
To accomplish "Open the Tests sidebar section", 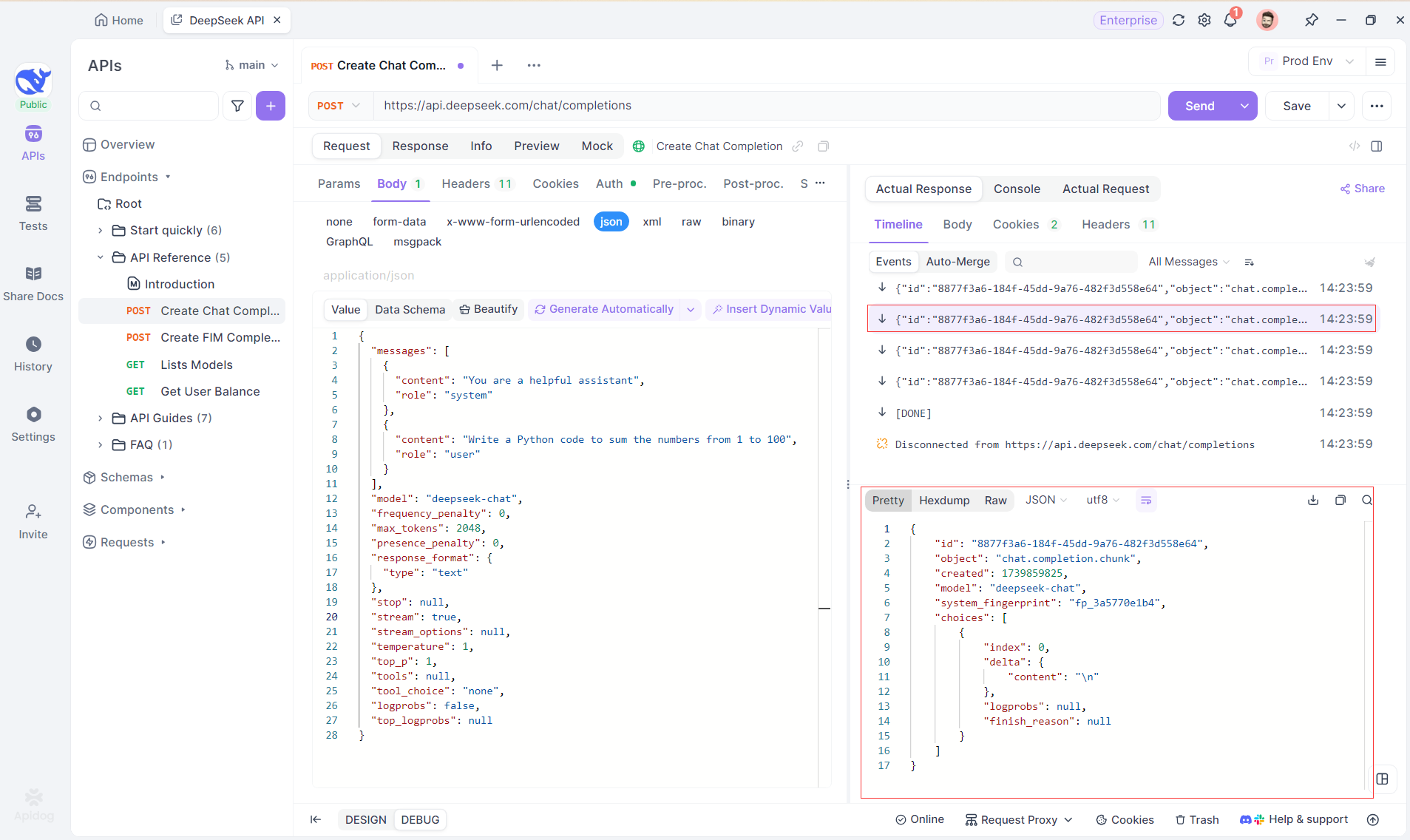I will click(33, 213).
